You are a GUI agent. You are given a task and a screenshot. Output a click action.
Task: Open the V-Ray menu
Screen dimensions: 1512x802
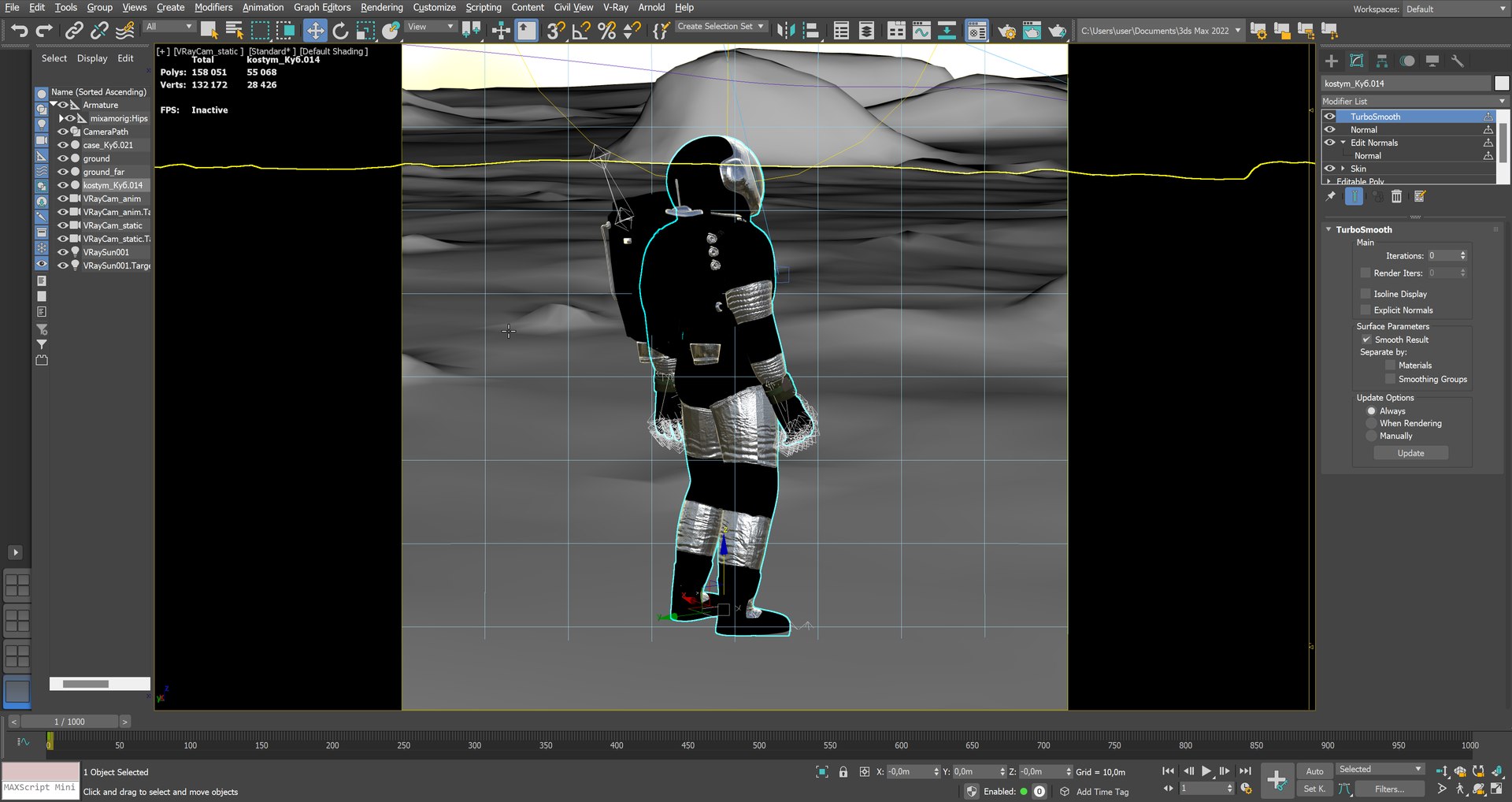point(616,8)
